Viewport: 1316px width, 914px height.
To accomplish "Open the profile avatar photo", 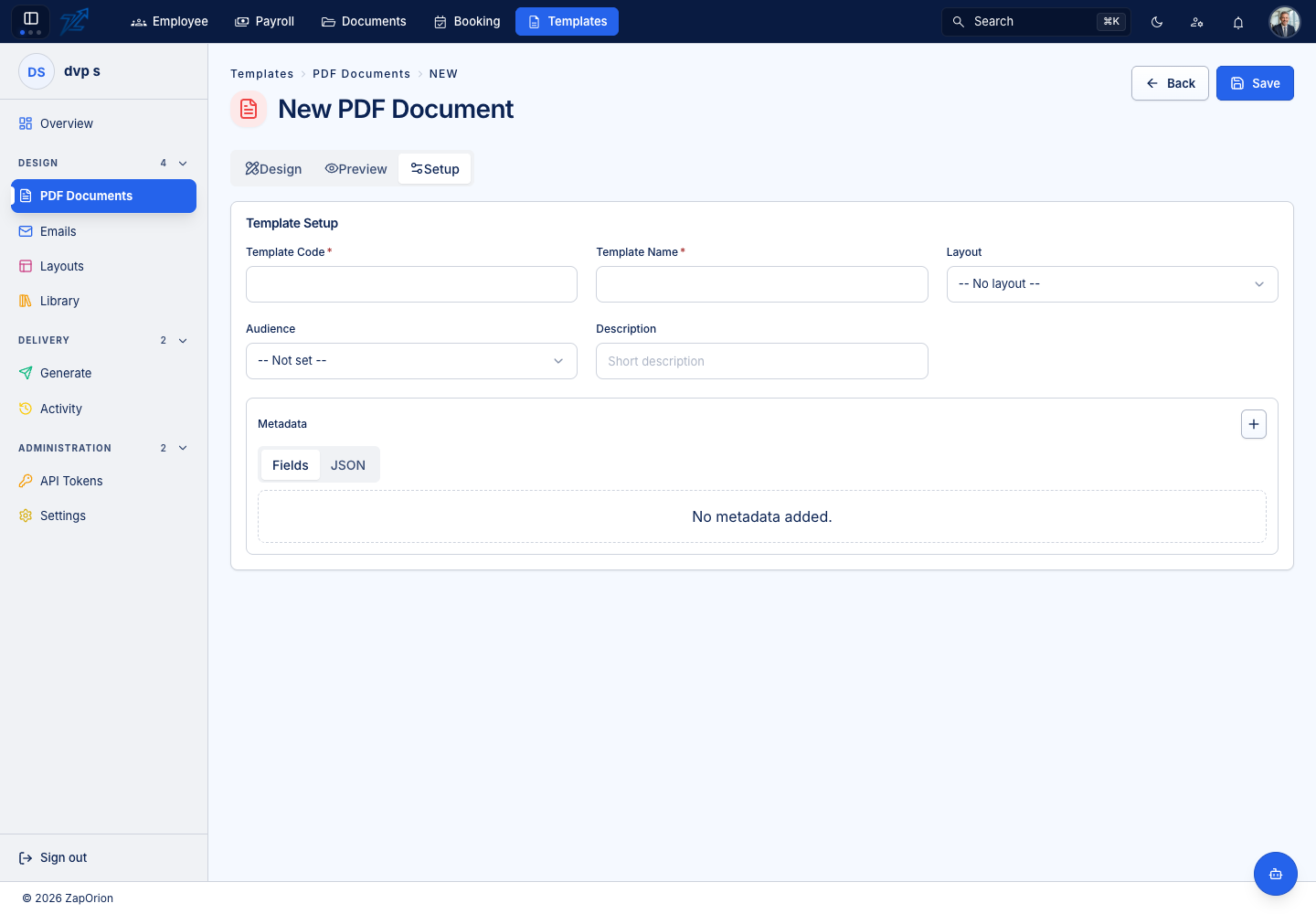I will coord(1285,22).
